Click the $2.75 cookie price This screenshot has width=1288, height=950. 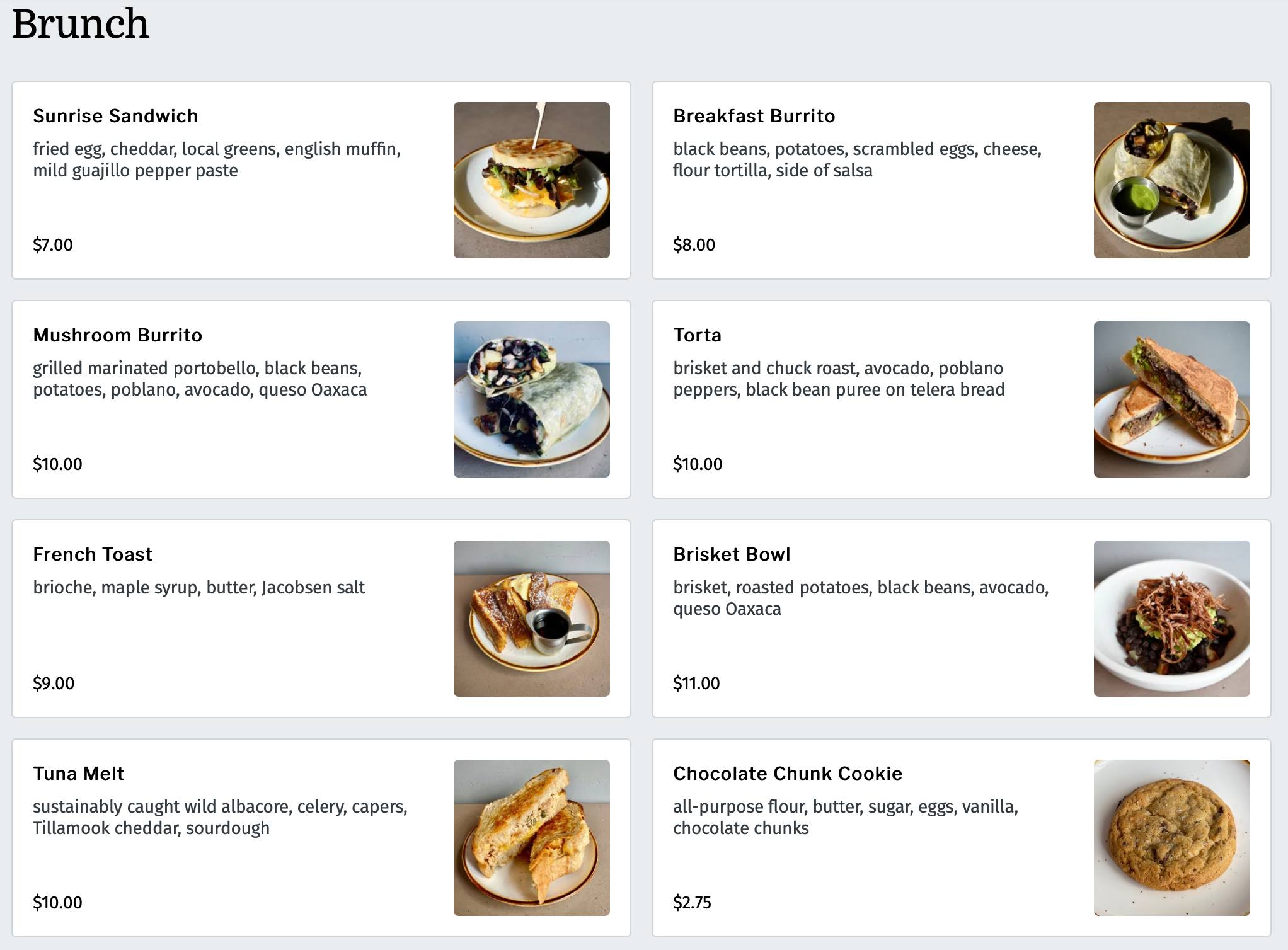point(692,902)
